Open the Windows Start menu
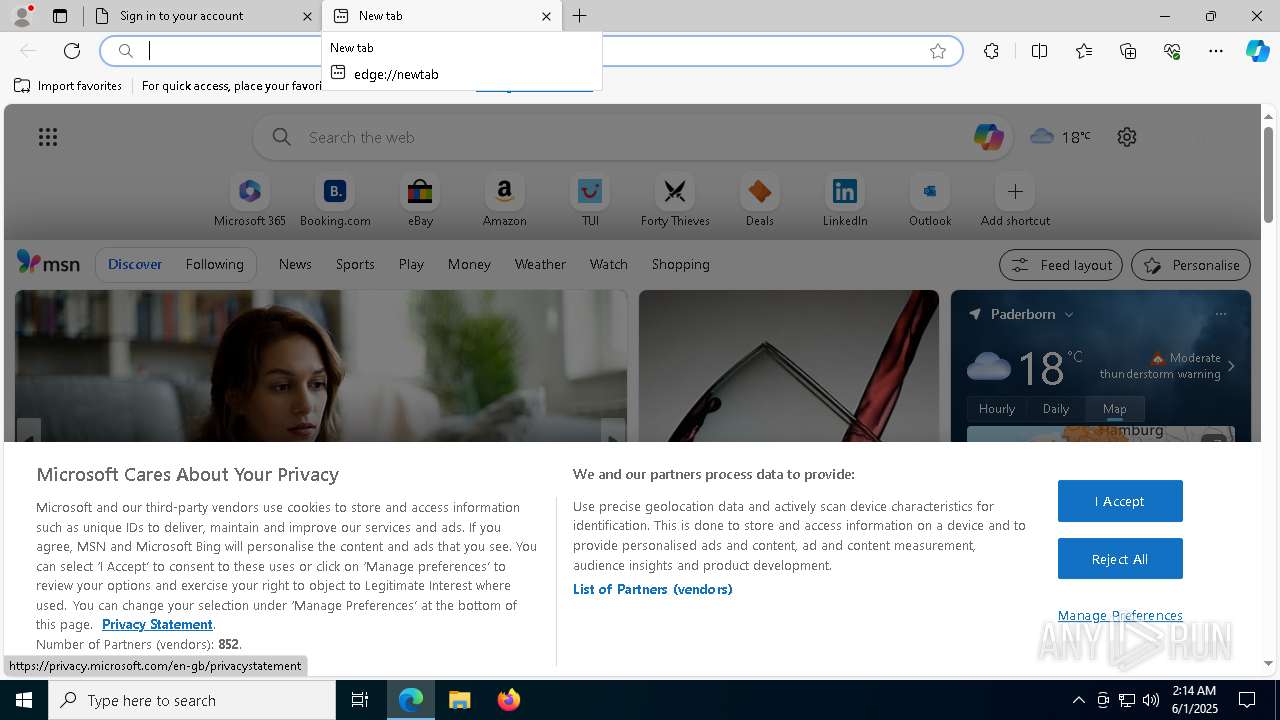This screenshot has width=1280, height=720. tap(24, 700)
